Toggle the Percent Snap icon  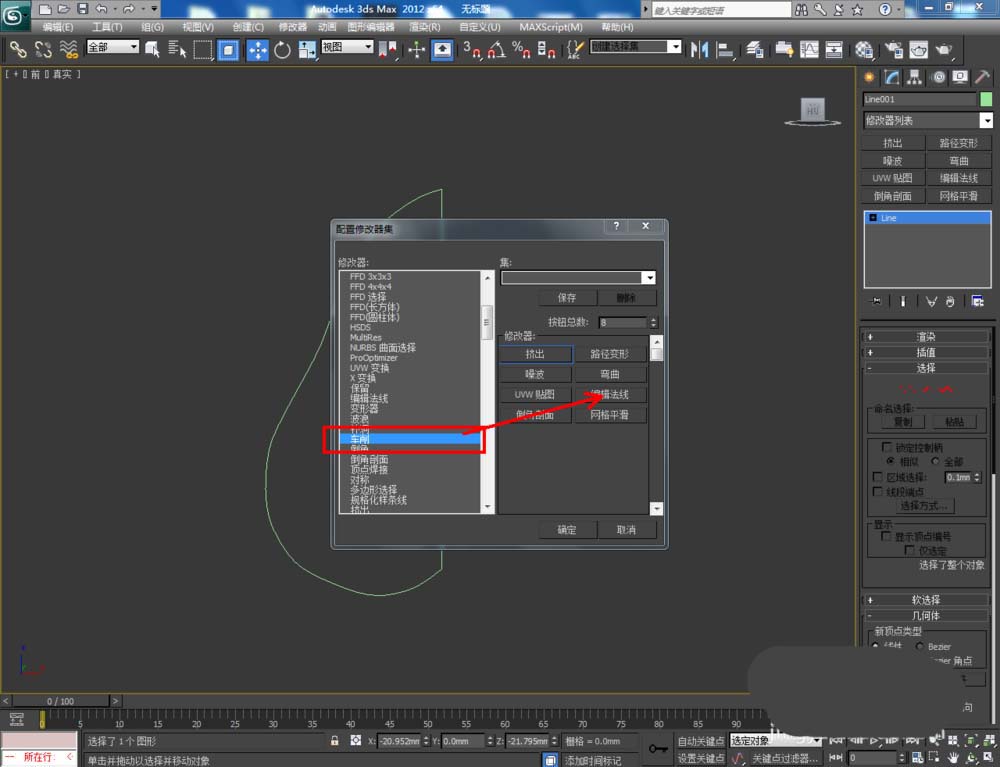point(521,49)
